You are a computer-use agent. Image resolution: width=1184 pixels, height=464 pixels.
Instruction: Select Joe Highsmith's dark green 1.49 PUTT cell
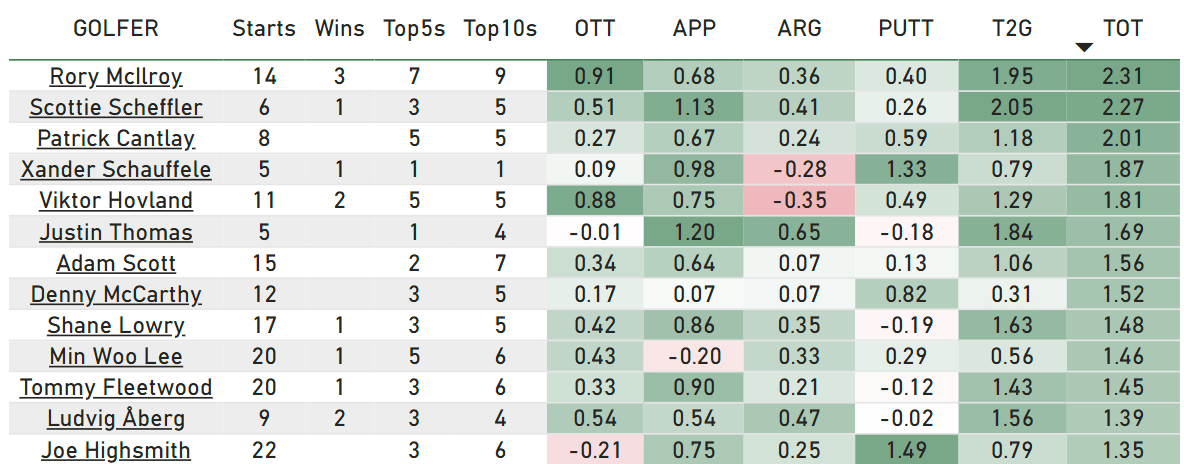point(906,451)
